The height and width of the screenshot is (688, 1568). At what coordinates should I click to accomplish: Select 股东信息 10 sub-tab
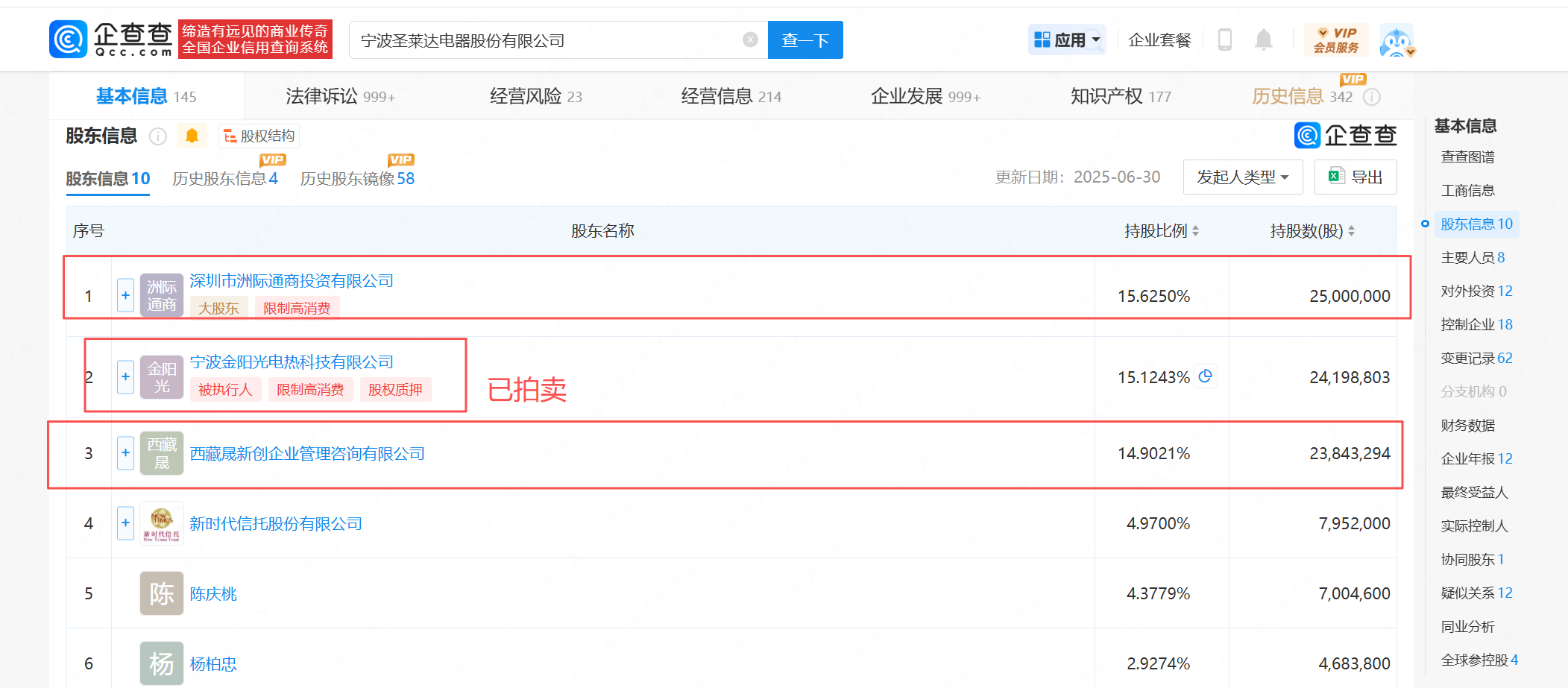tap(108, 179)
